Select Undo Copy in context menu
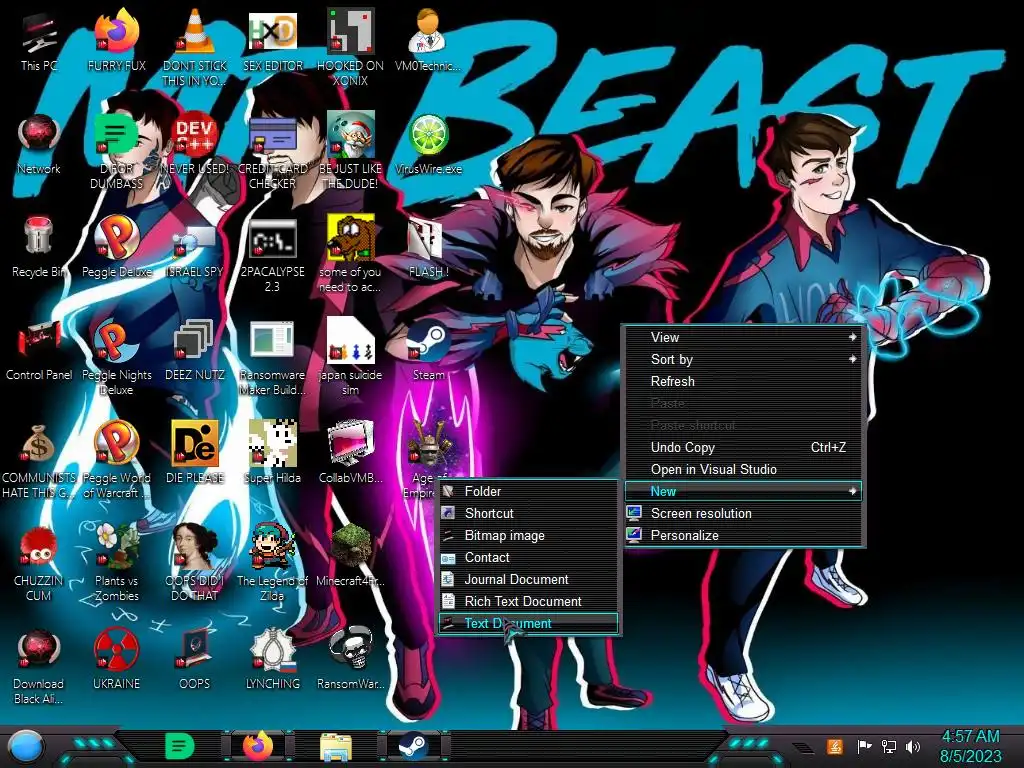Viewport: 1024px width, 768px height. (x=744, y=447)
